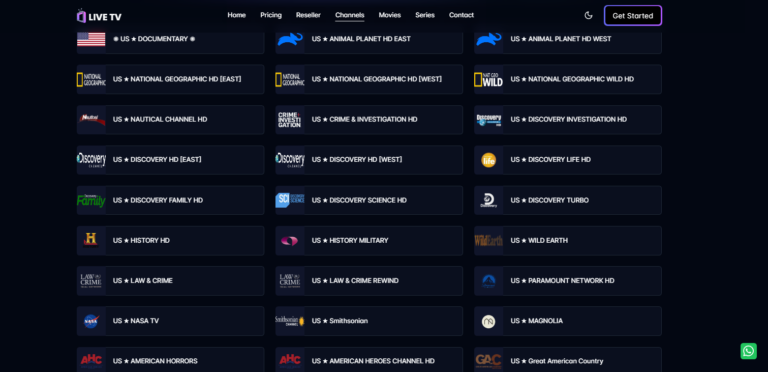Select US ★ MAGNOLIA text

click(x=536, y=321)
